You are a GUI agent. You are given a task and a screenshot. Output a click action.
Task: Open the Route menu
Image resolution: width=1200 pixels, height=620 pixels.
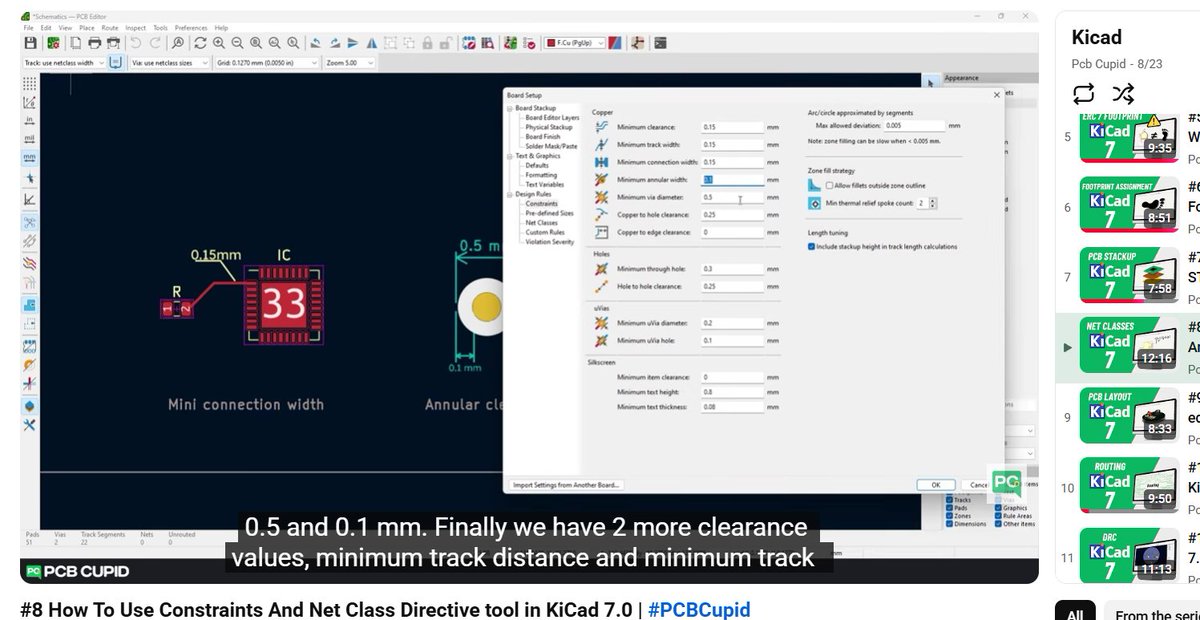point(110,27)
